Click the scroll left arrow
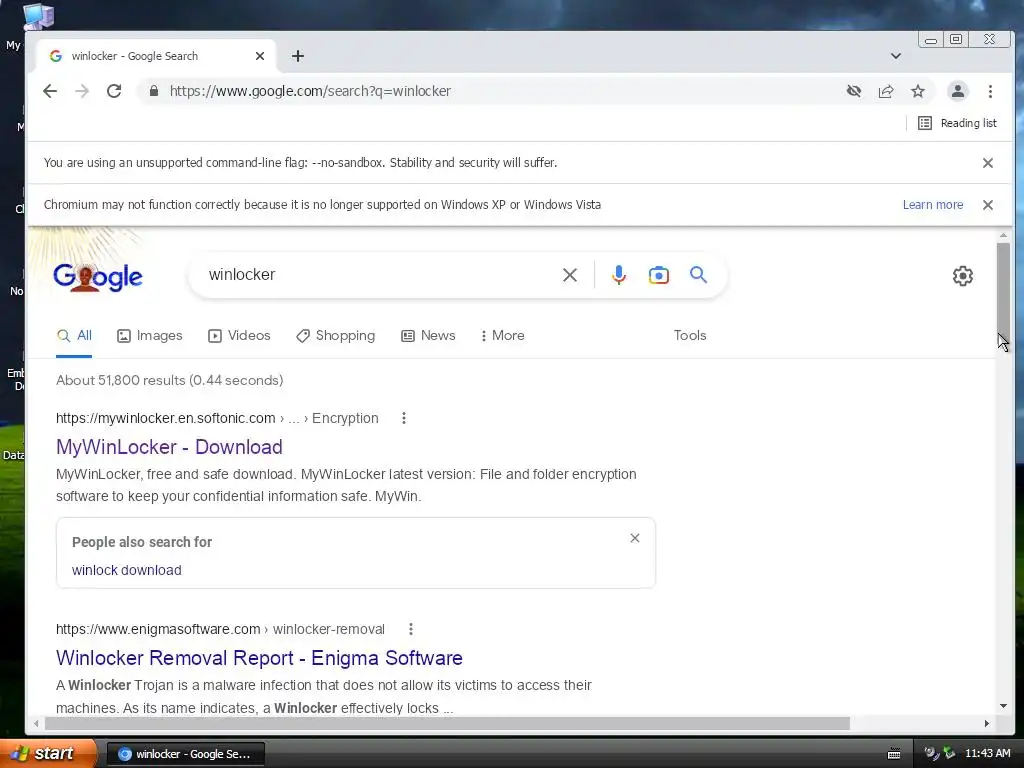 [x=36, y=724]
